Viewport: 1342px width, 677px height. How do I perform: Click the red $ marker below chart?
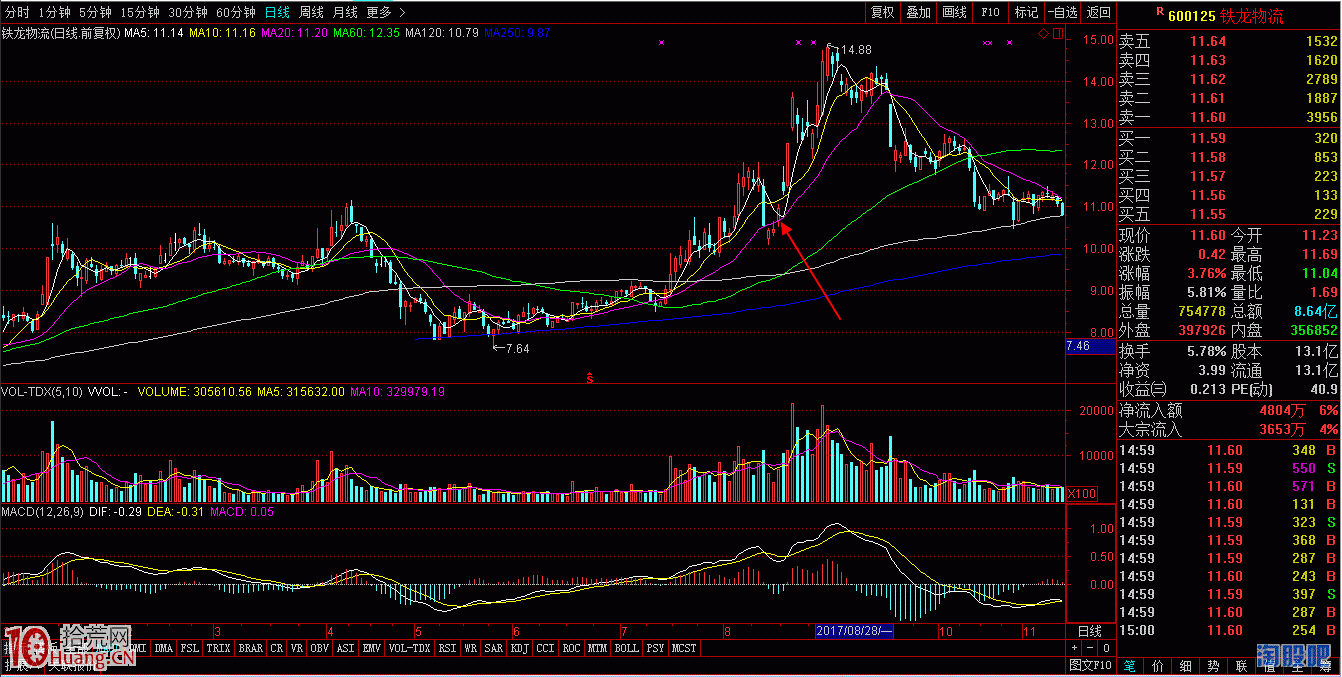click(x=590, y=378)
